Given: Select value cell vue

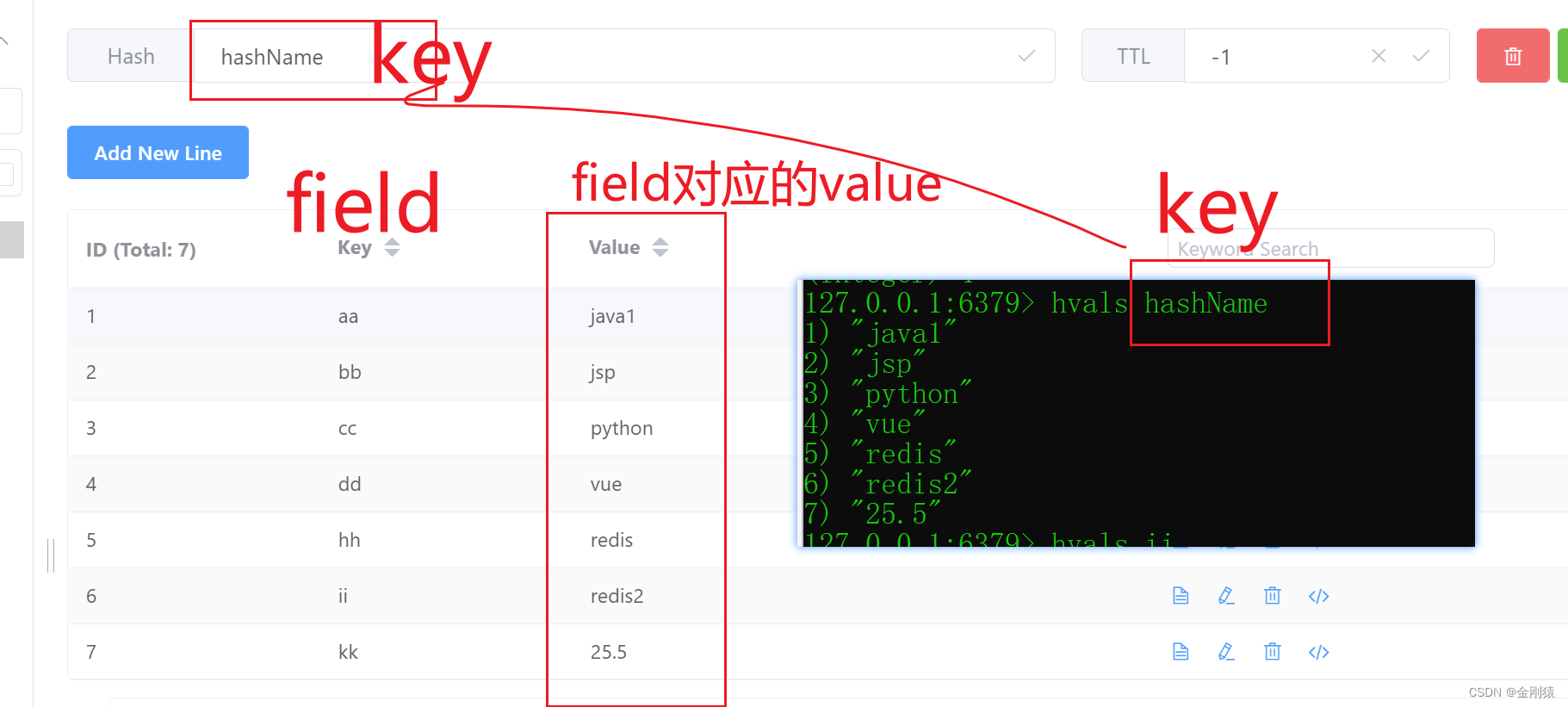Looking at the screenshot, I should point(606,484).
